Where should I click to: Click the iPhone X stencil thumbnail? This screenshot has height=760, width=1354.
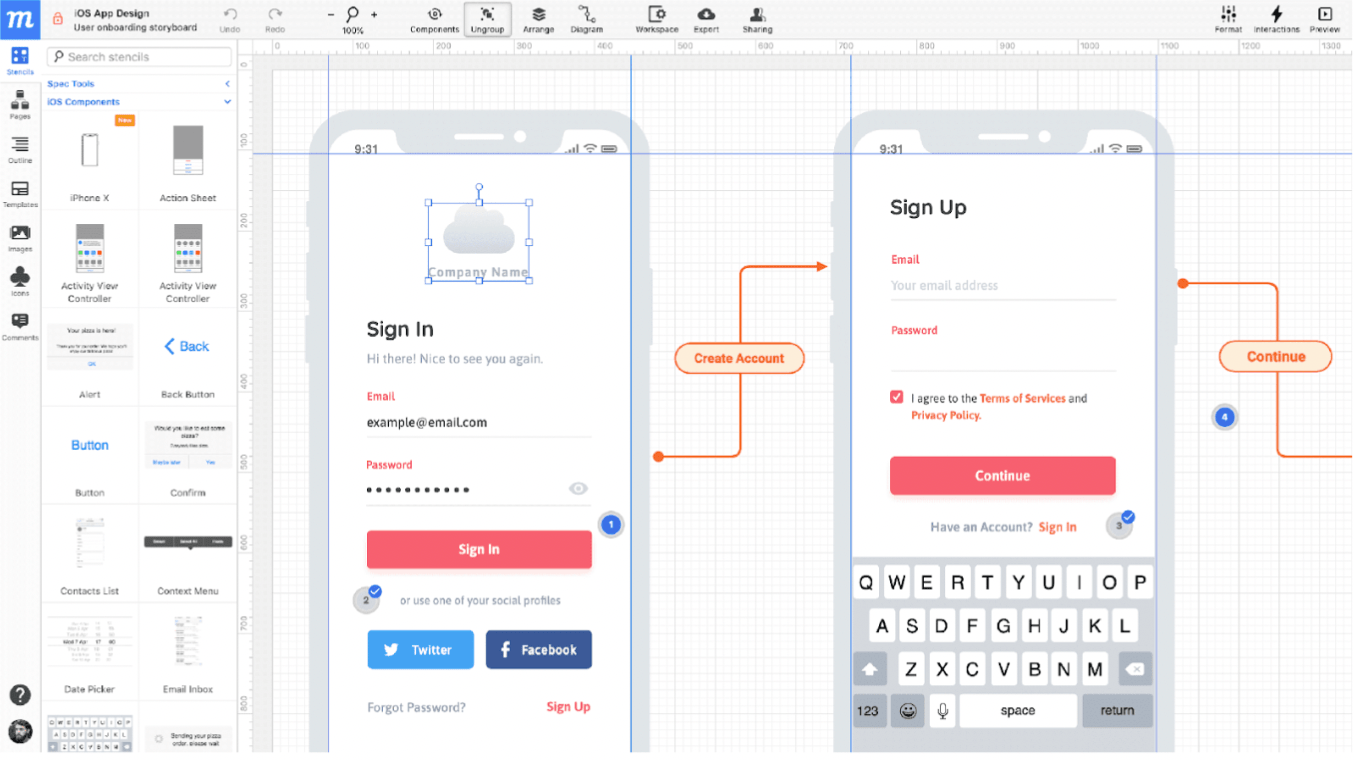point(90,150)
